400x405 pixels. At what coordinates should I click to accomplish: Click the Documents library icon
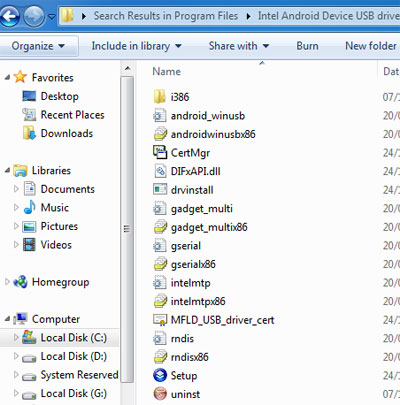30,189
